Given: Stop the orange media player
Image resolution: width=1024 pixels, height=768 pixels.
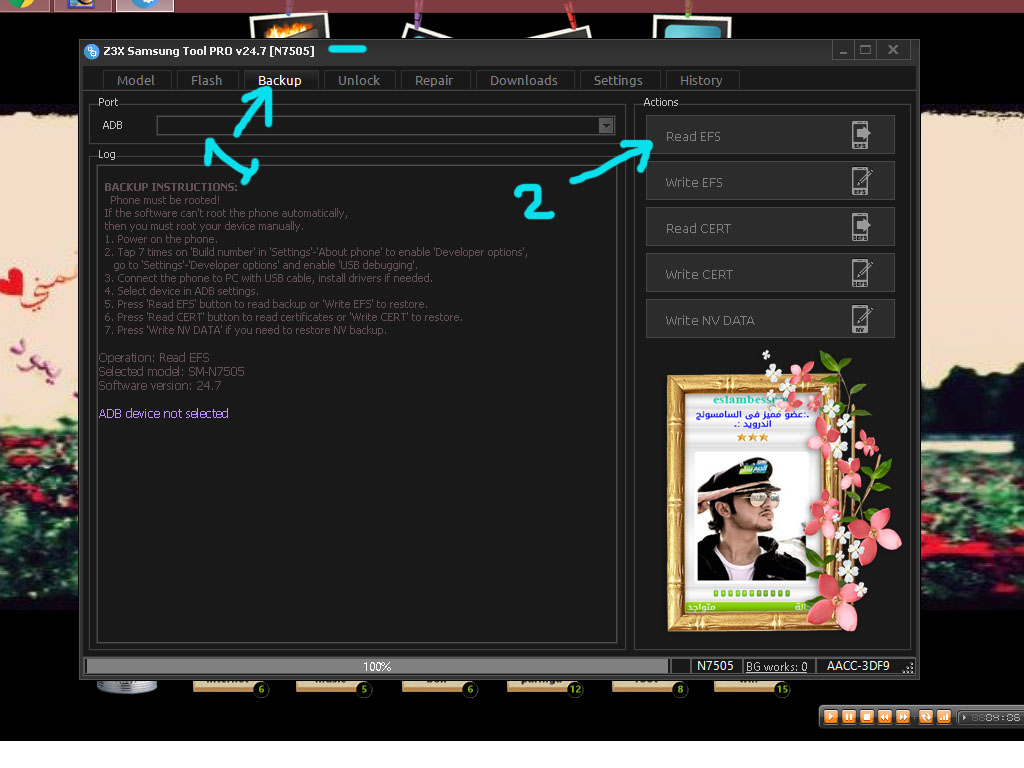Looking at the screenshot, I should click(867, 716).
